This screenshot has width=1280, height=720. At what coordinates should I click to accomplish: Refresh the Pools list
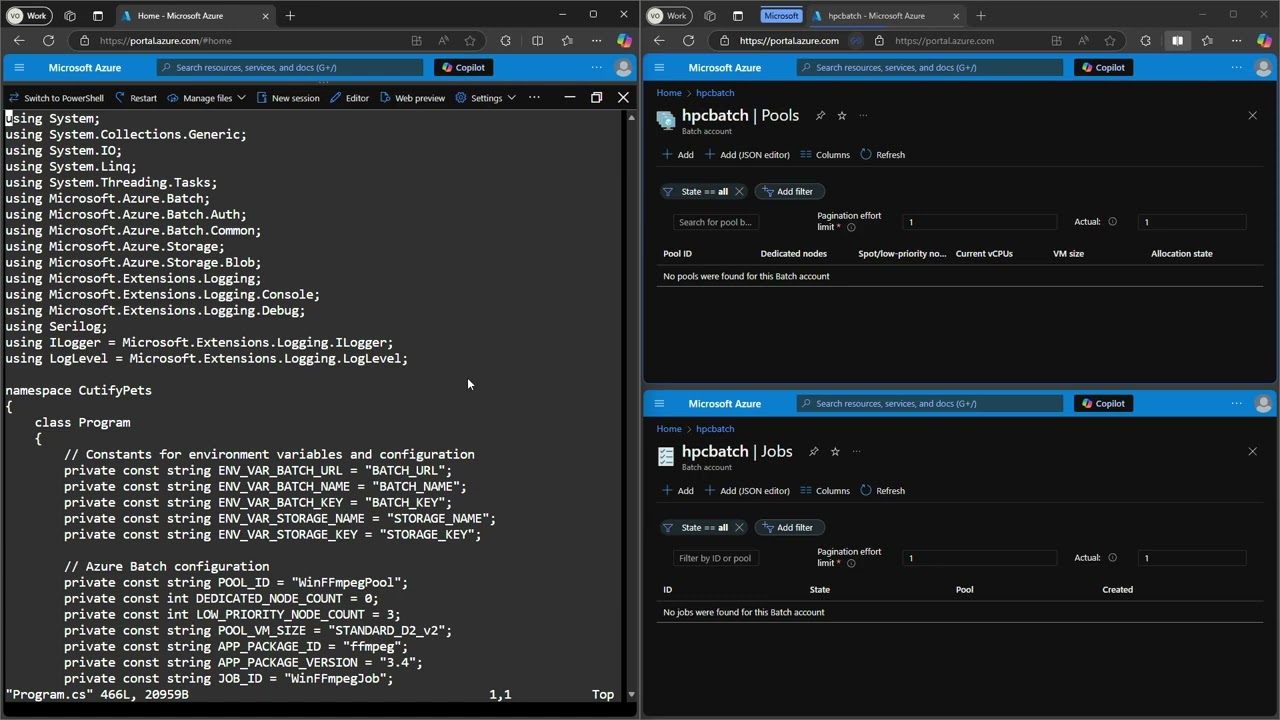882,155
